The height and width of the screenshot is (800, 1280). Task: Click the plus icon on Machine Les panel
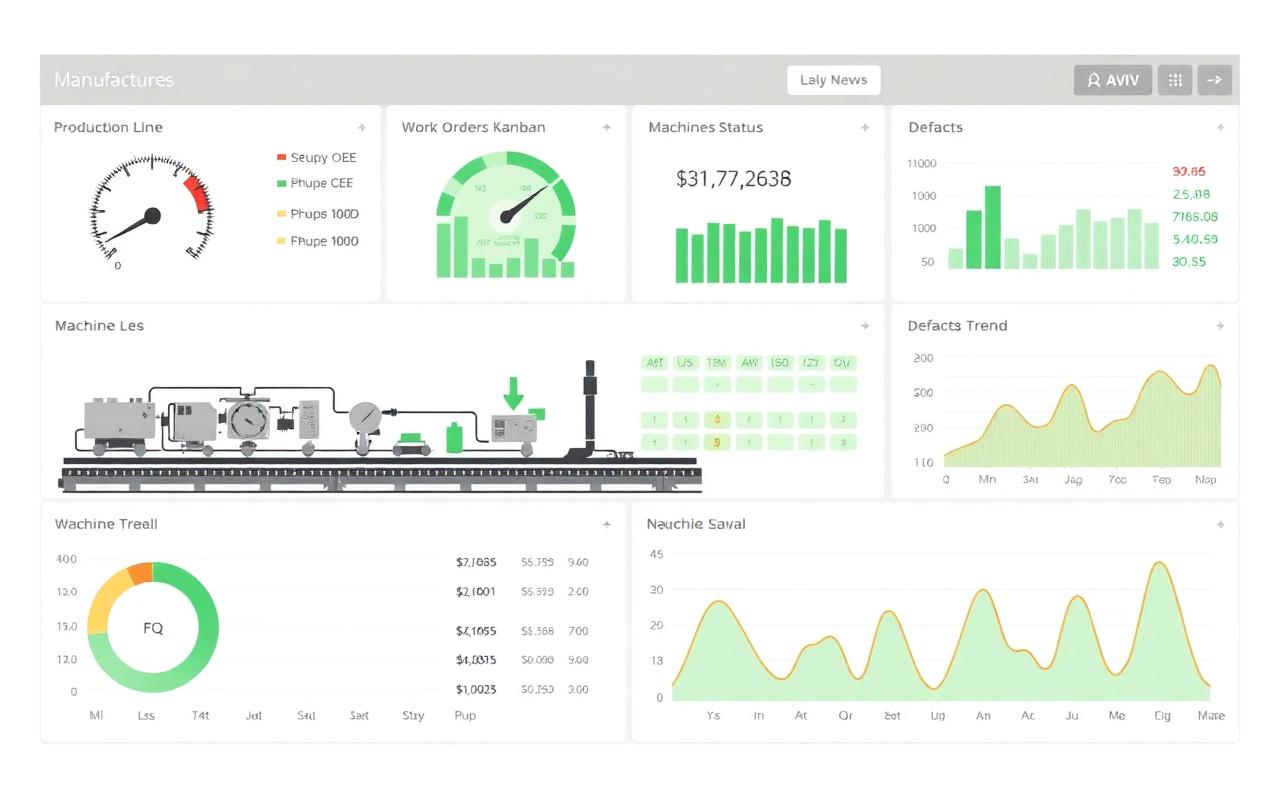tap(865, 326)
